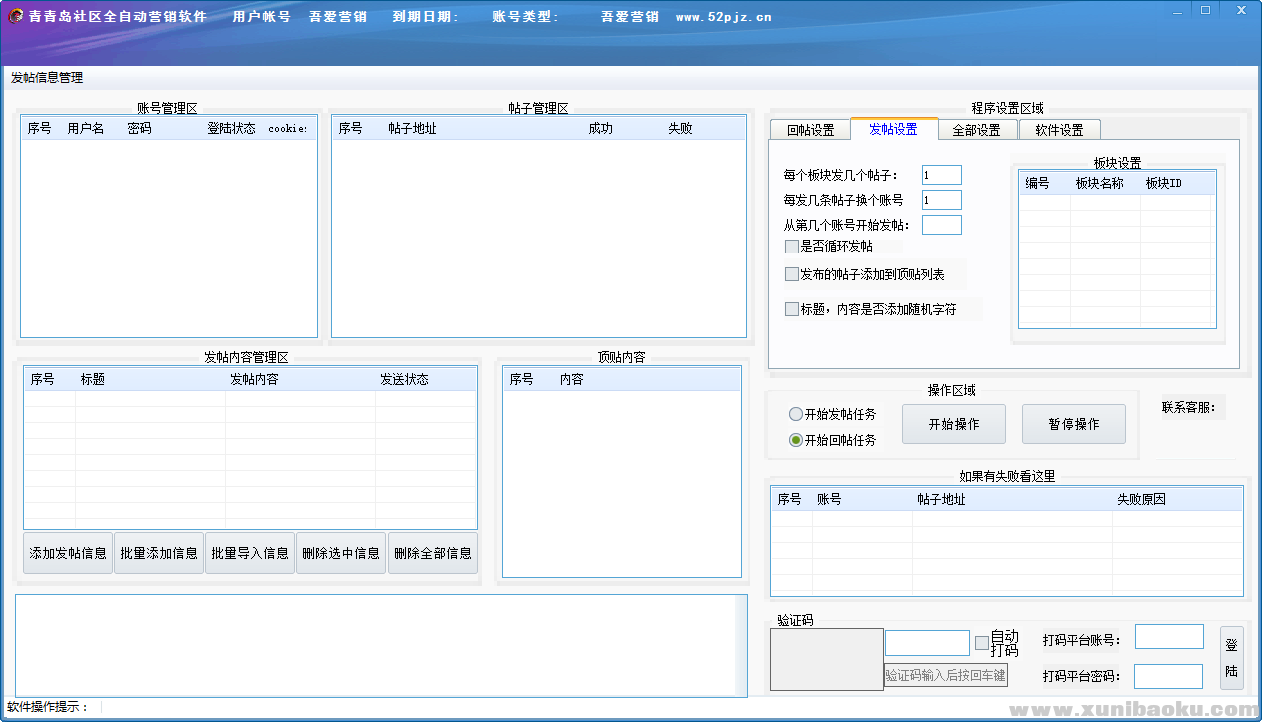Click the 打码平台账号 text field

coord(1168,637)
